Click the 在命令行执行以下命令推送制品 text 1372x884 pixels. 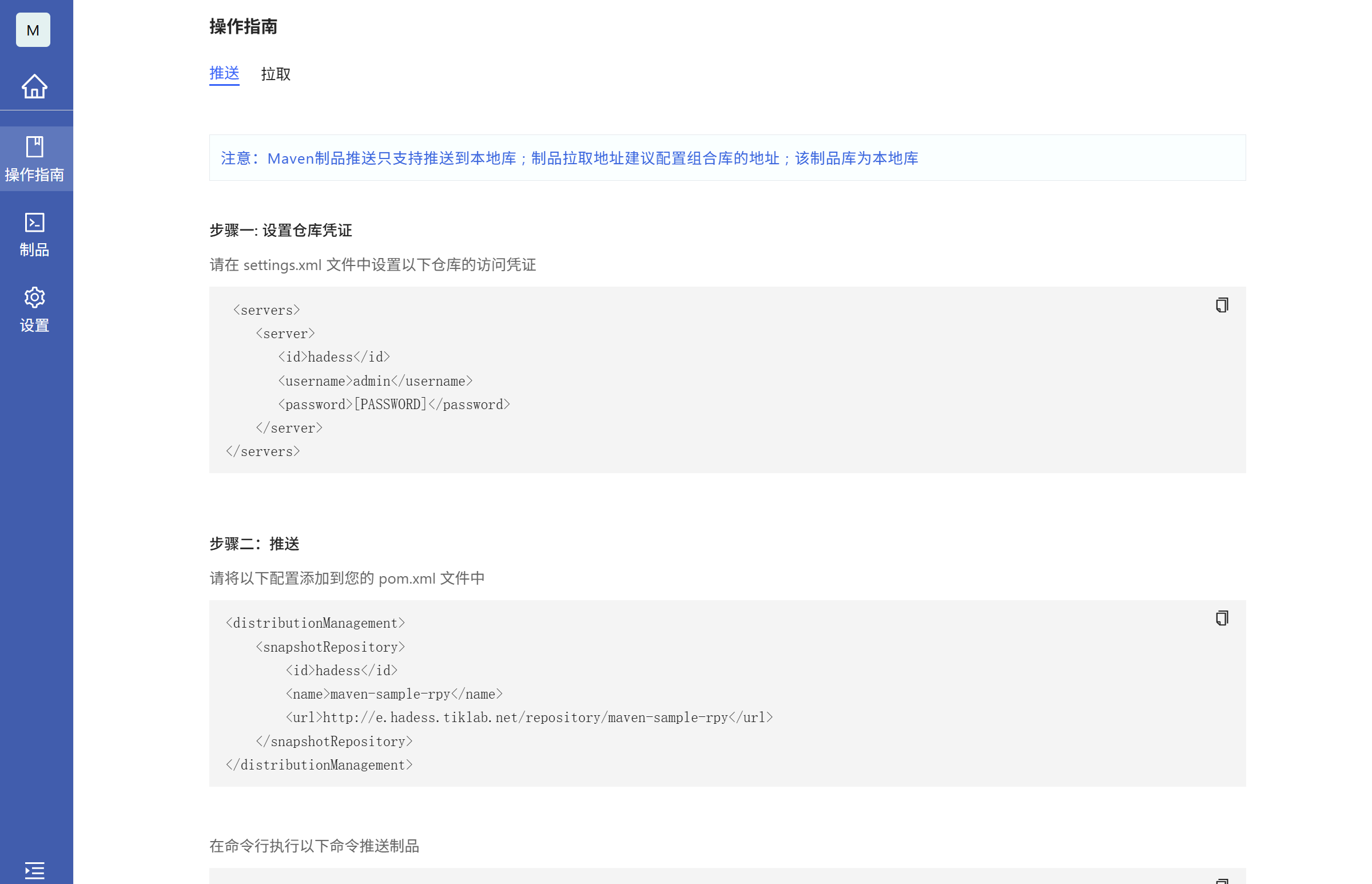pos(314,846)
